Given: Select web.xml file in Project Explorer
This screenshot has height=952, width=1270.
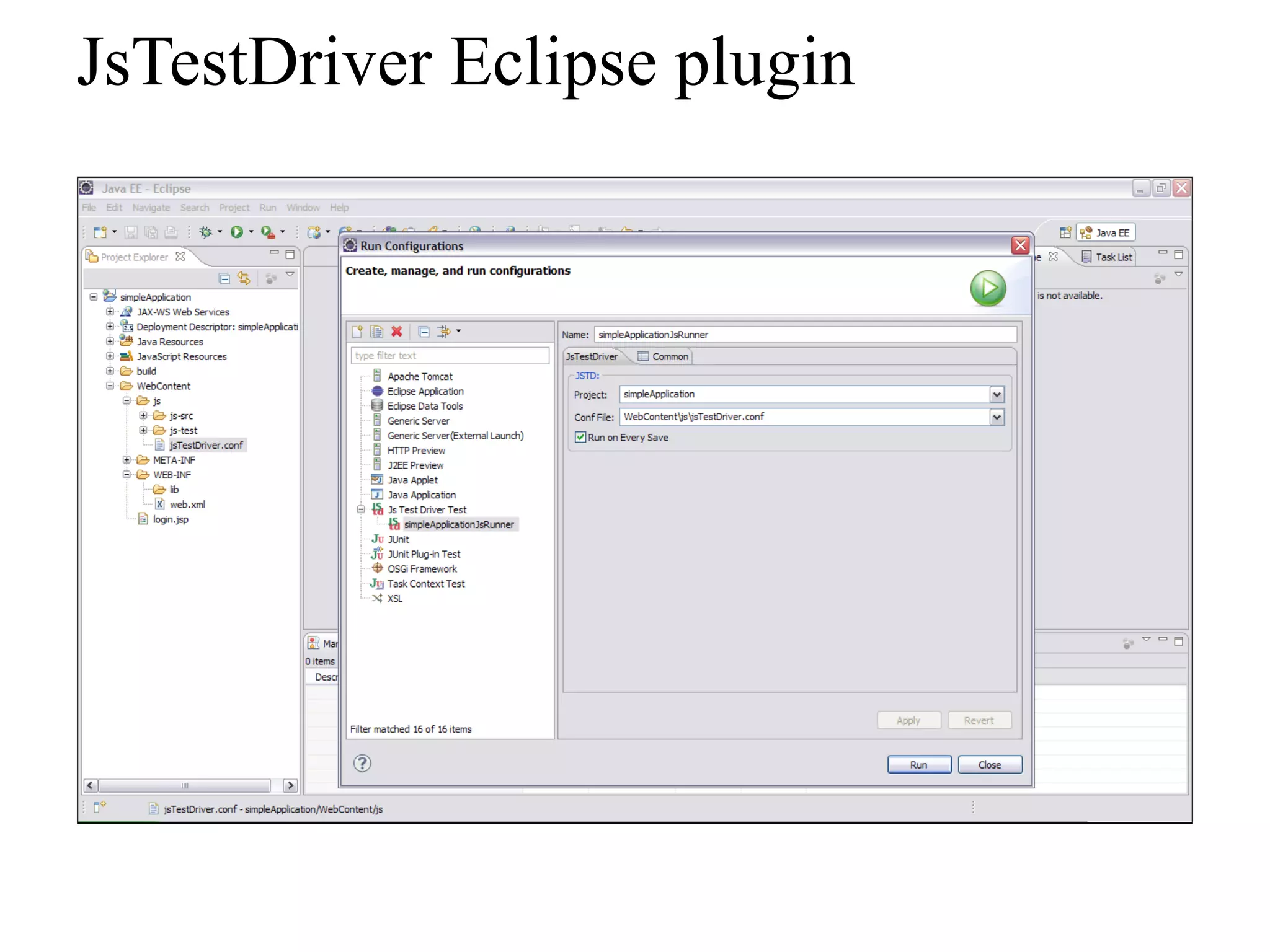Looking at the screenshot, I should [x=187, y=505].
